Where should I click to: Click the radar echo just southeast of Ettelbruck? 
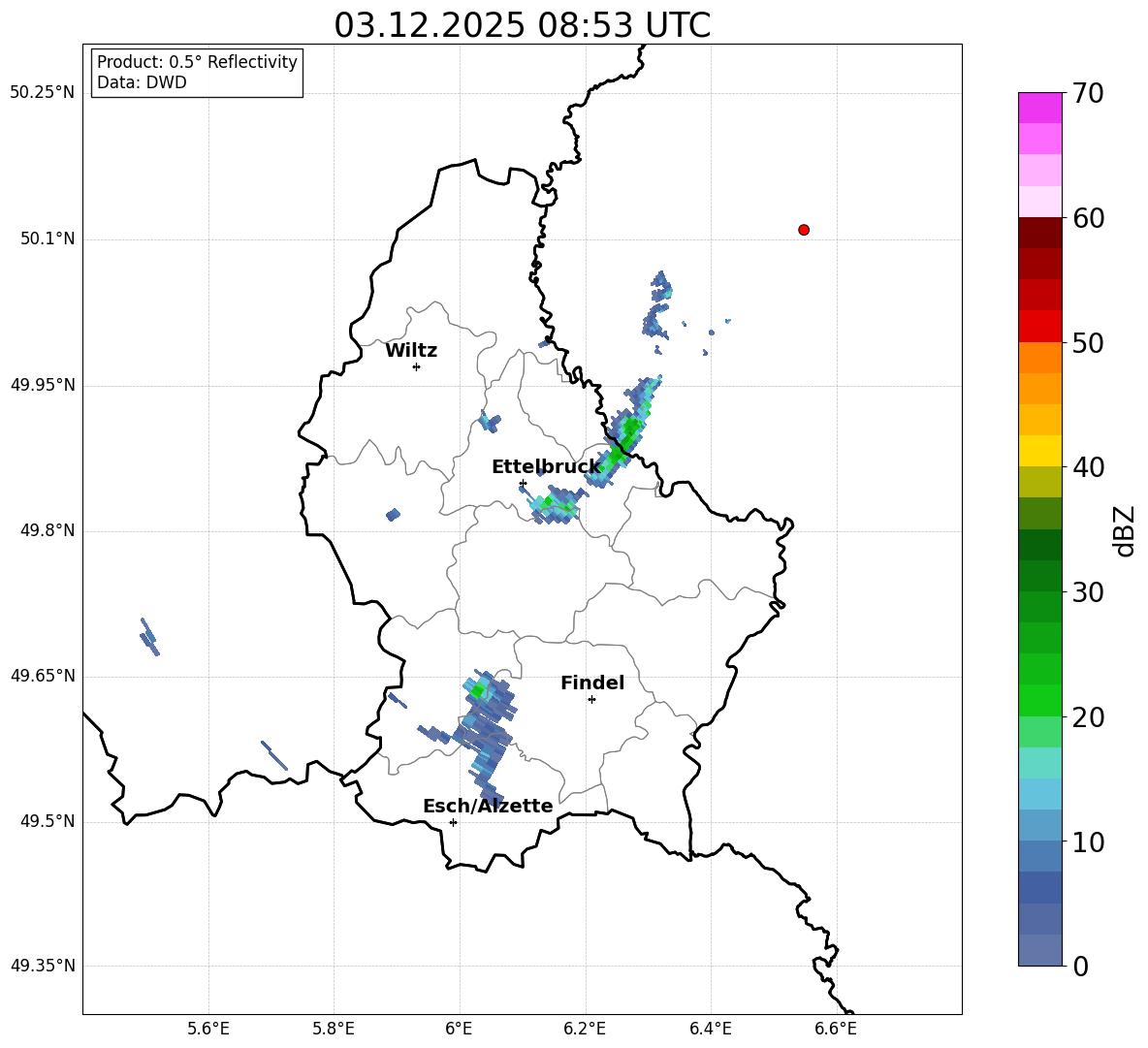tap(555, 505)
